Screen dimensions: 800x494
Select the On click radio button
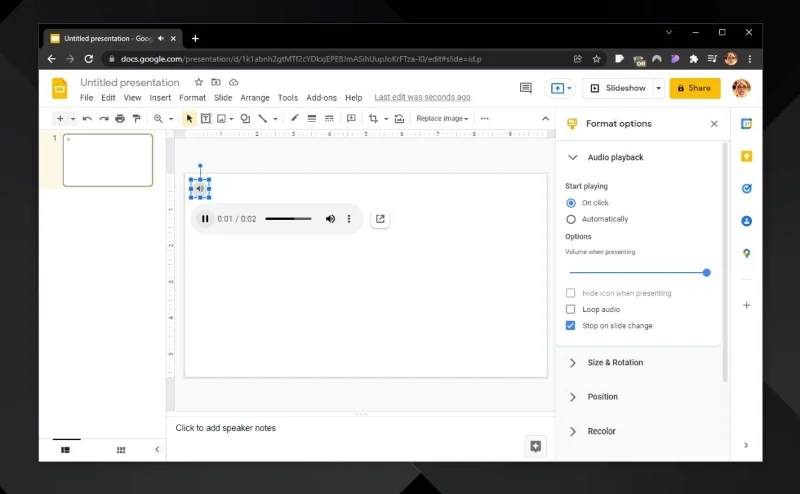[x=571, y=203]
